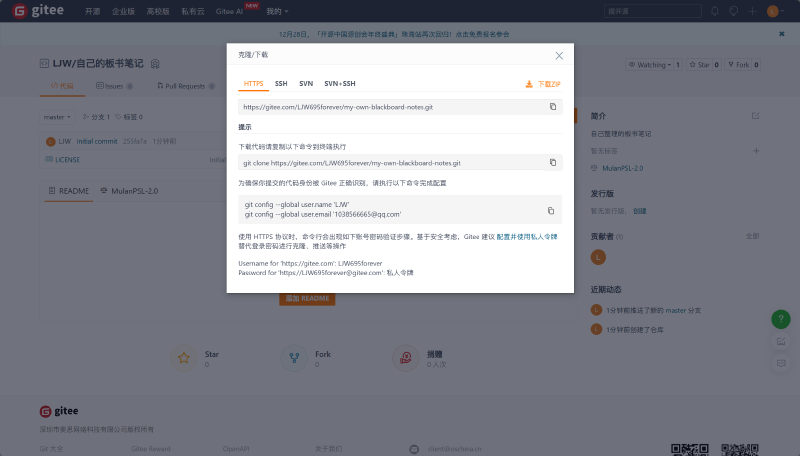View the tags 标签 0 link
This screenshot has width=800, height=456.
click(129, 117)
